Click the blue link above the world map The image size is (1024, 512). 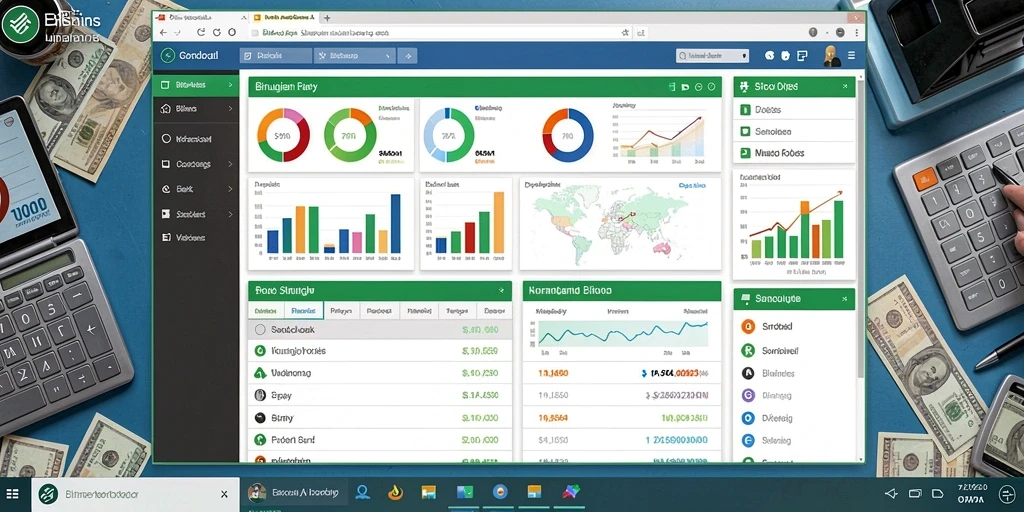pos(692,185)
